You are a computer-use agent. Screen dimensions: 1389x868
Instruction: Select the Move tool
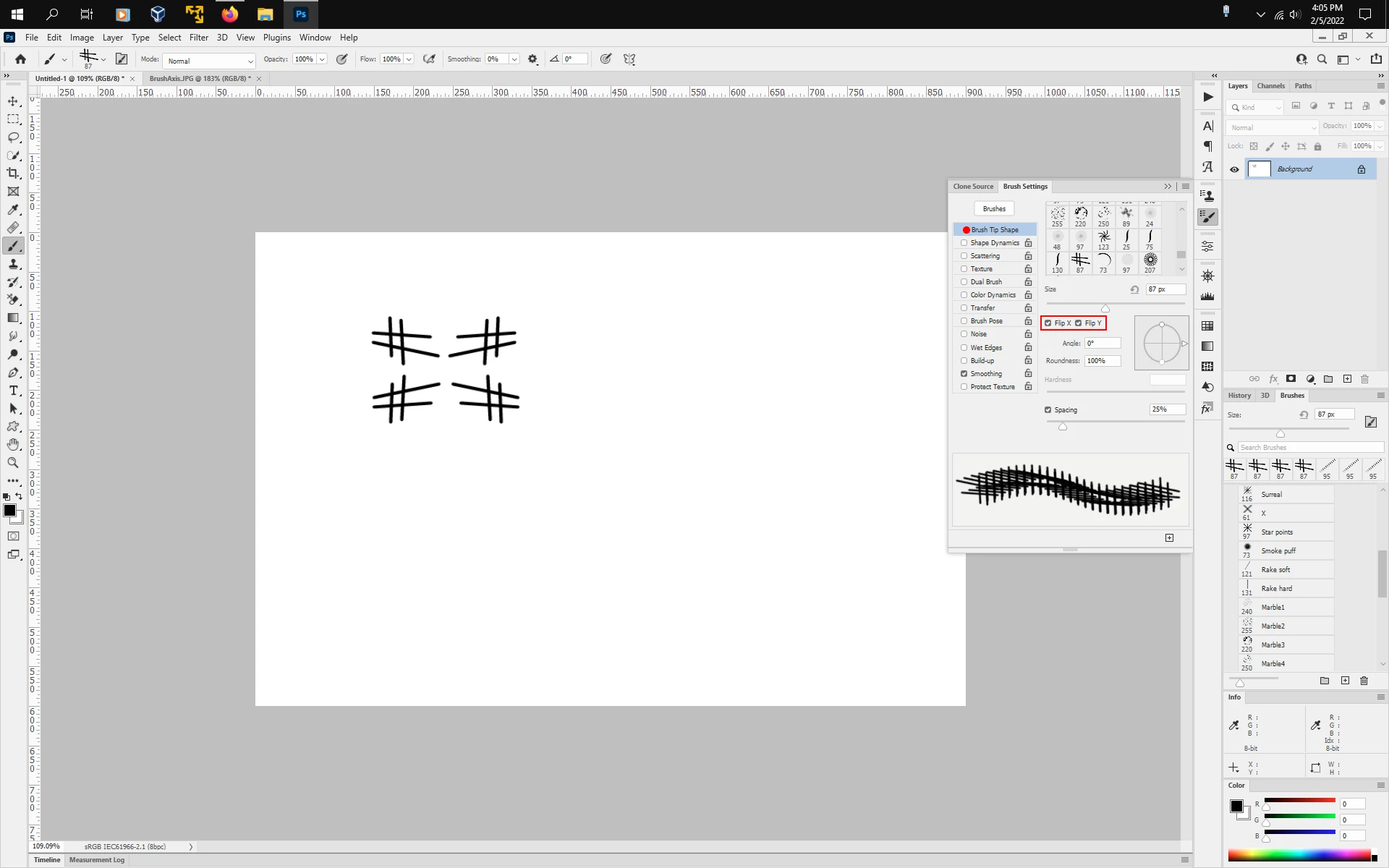(x=13, y=101)
